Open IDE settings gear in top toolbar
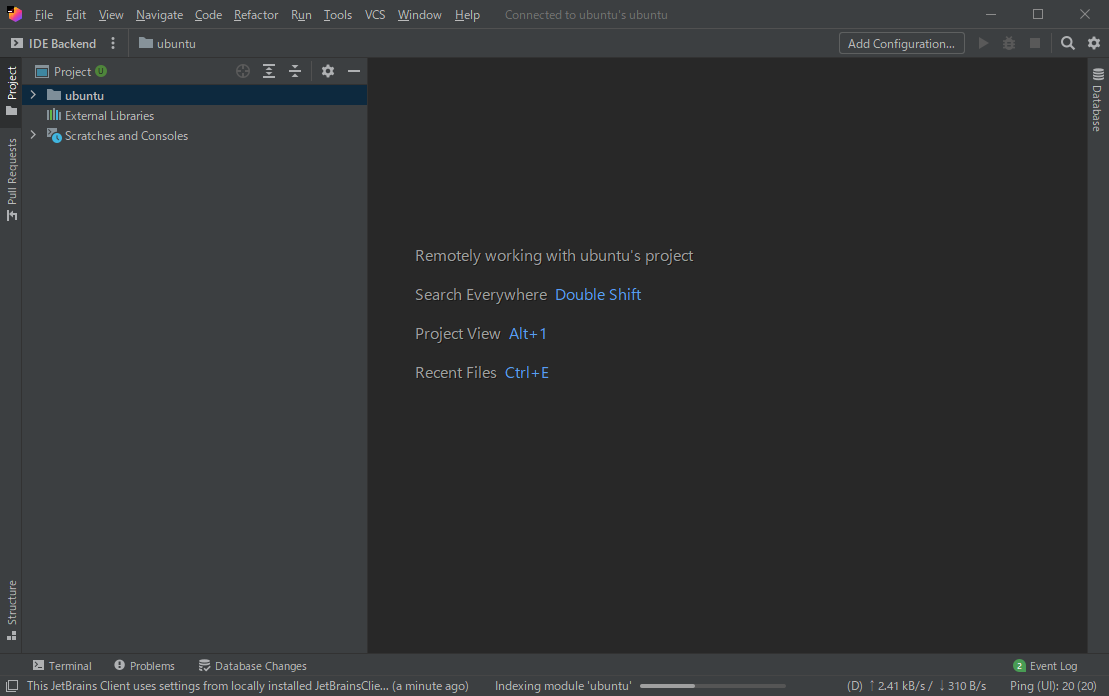Image resolution: width=1109 pixels, height=696 pixels. [x=1094, y=43]
